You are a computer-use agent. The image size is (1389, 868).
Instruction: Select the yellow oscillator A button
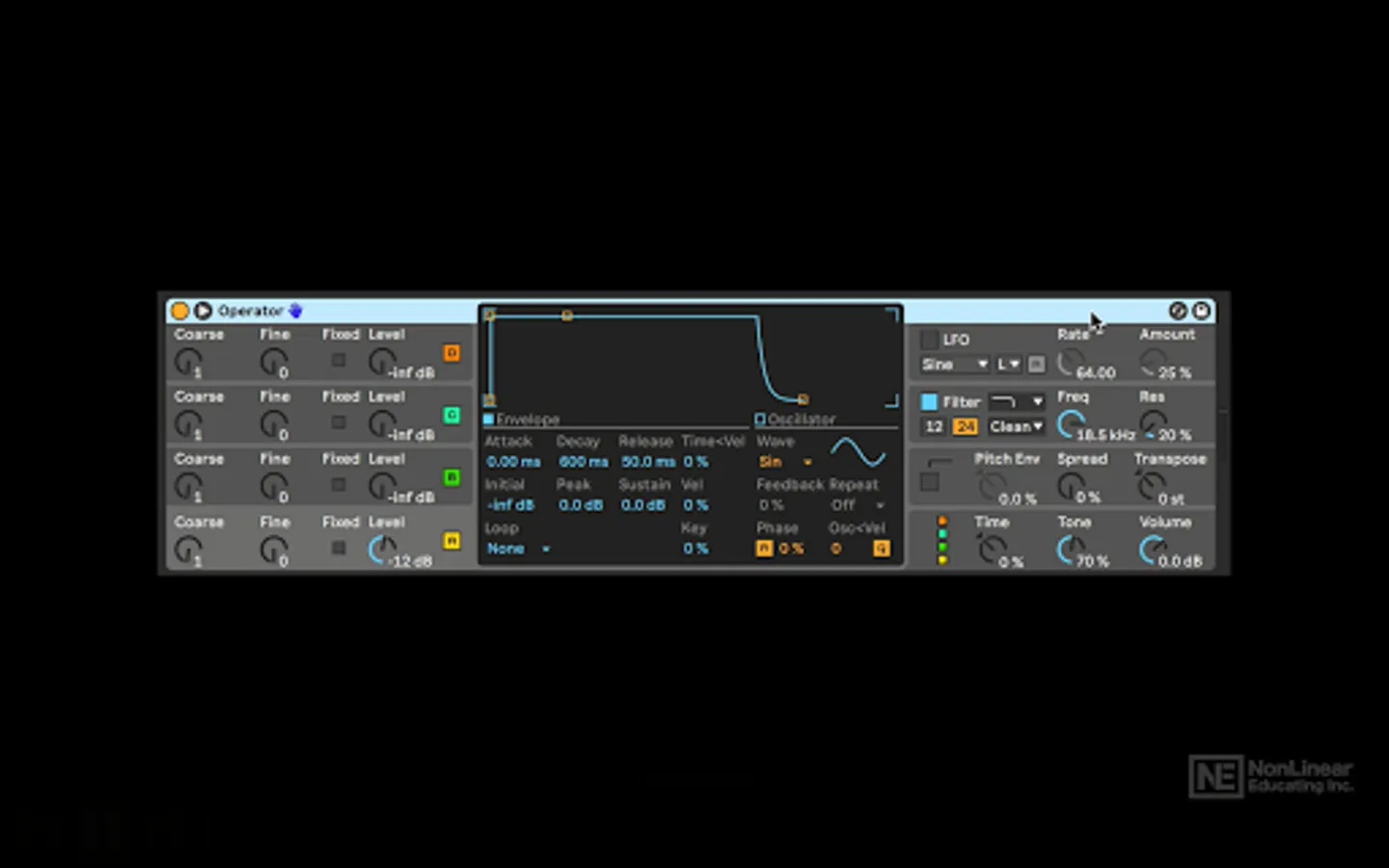(x=451, y=540)
